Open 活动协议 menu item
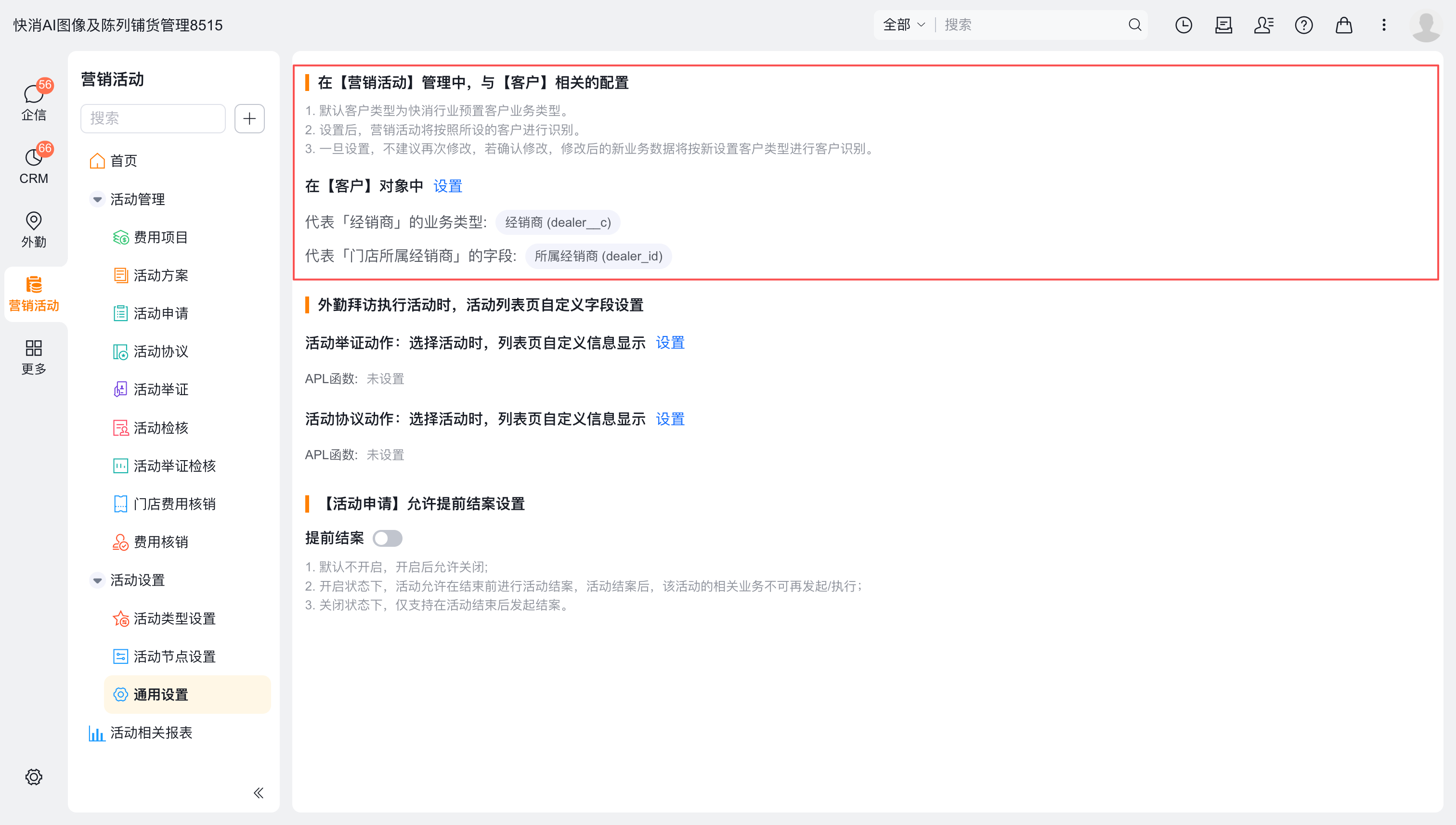This screenshot has width=1456, height=825. click(151, 351)
